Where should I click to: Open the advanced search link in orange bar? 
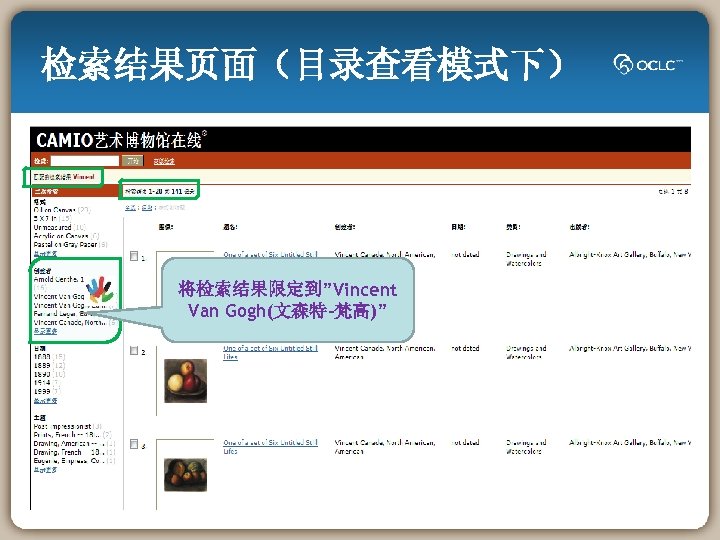click(164, 161)
